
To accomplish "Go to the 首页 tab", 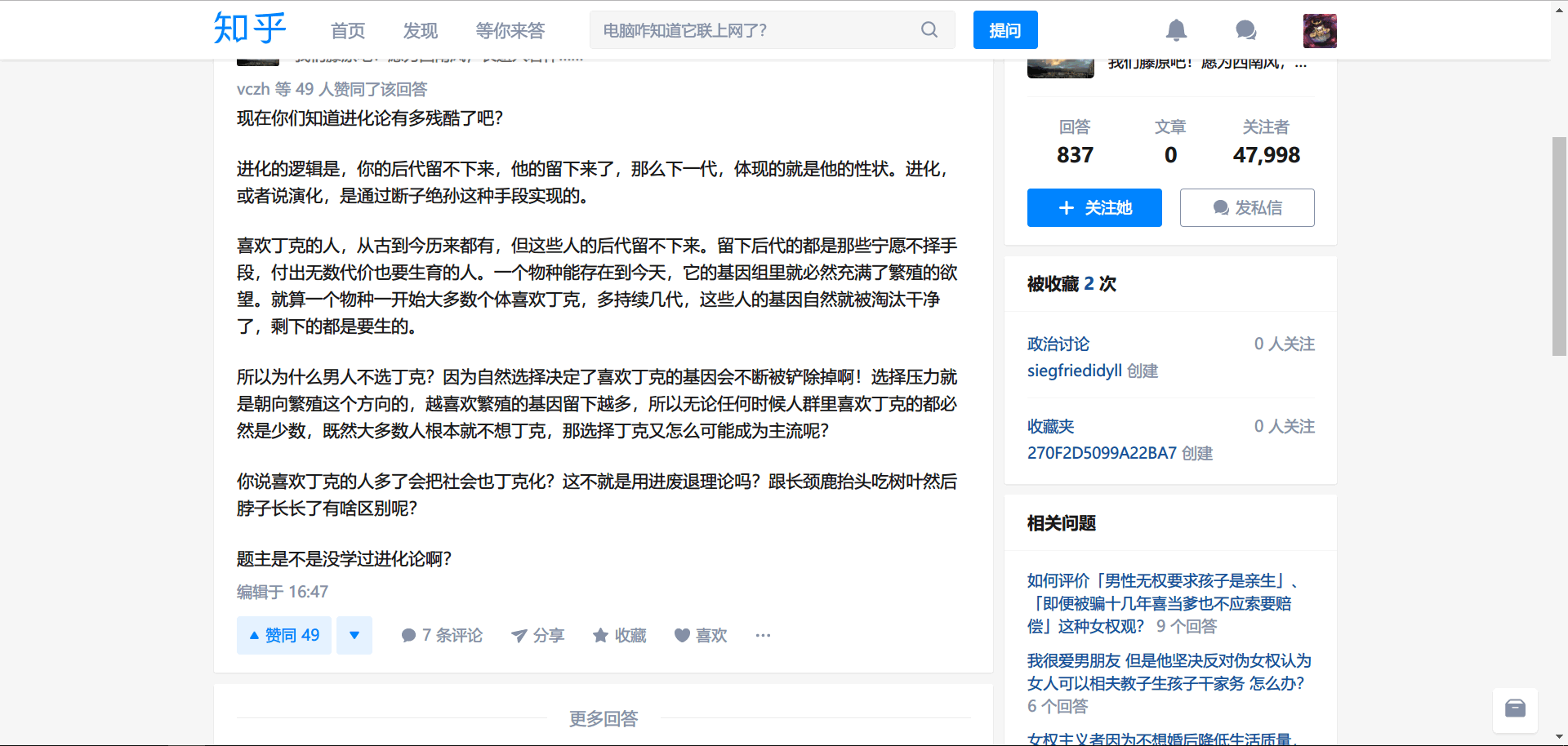I will 348,31.
